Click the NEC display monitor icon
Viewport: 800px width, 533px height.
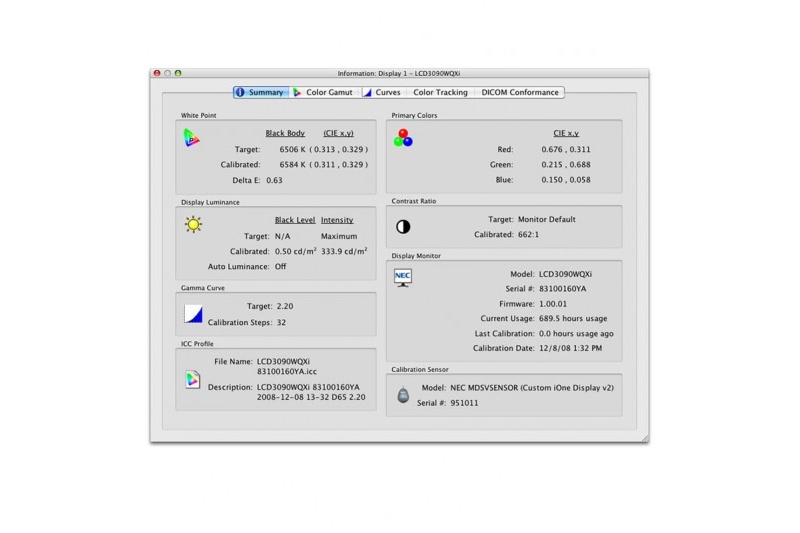[403, 278]
